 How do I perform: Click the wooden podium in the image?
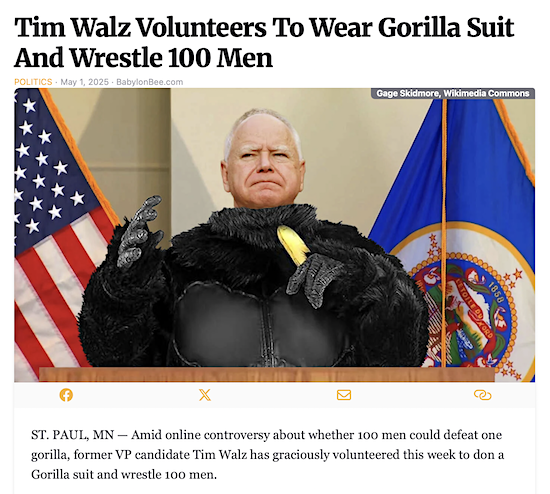pos(267,374)
